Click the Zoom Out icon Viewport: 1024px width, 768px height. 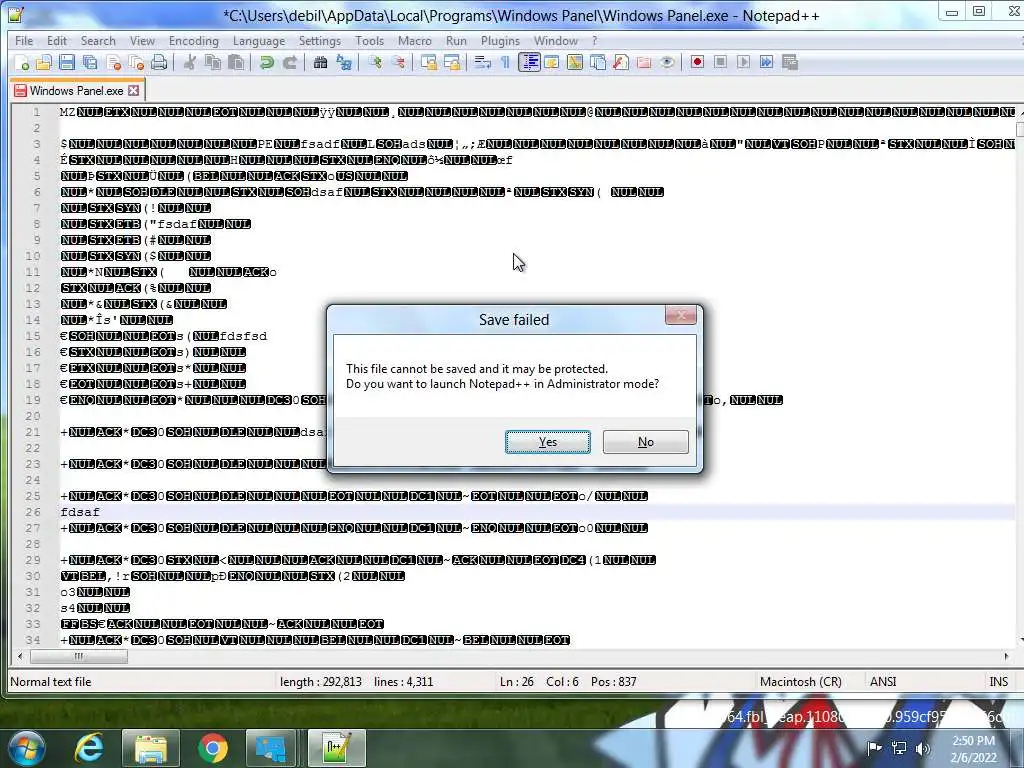click(x=398, y=63)
